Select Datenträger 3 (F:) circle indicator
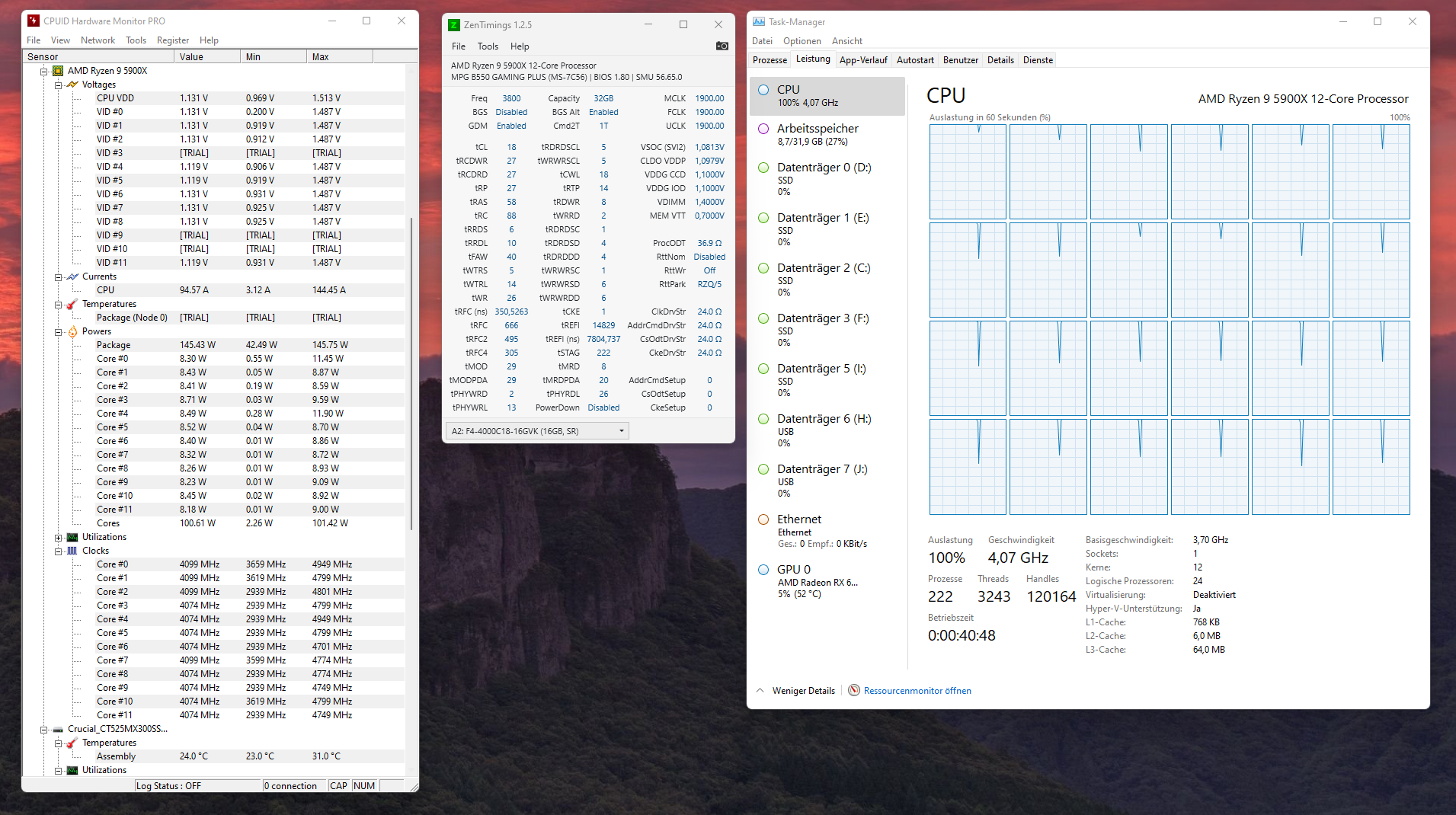Screen dimensions: 1456x815 (x=763, y=318)
